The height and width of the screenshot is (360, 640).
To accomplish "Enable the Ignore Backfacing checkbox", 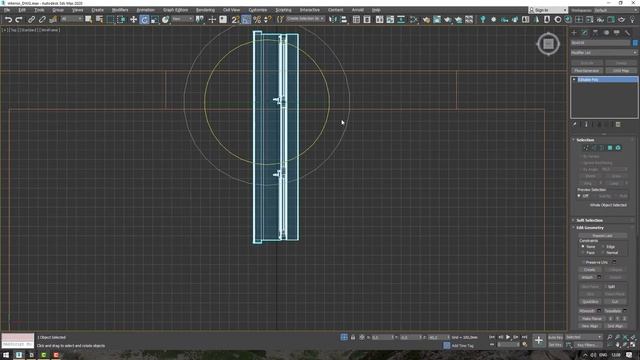I will coord(581,163).
